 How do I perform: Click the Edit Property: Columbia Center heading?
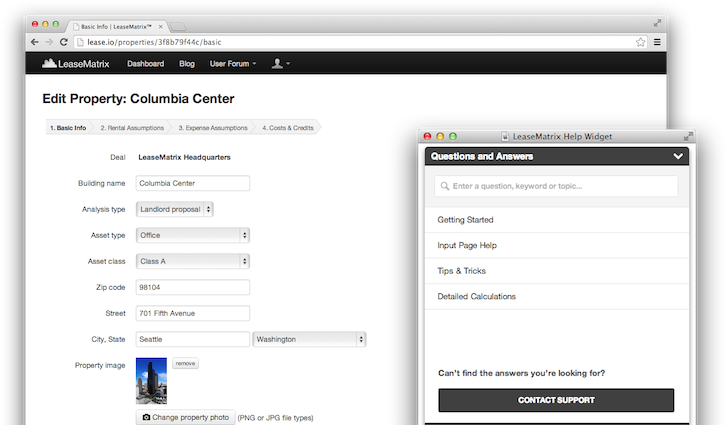138,99
